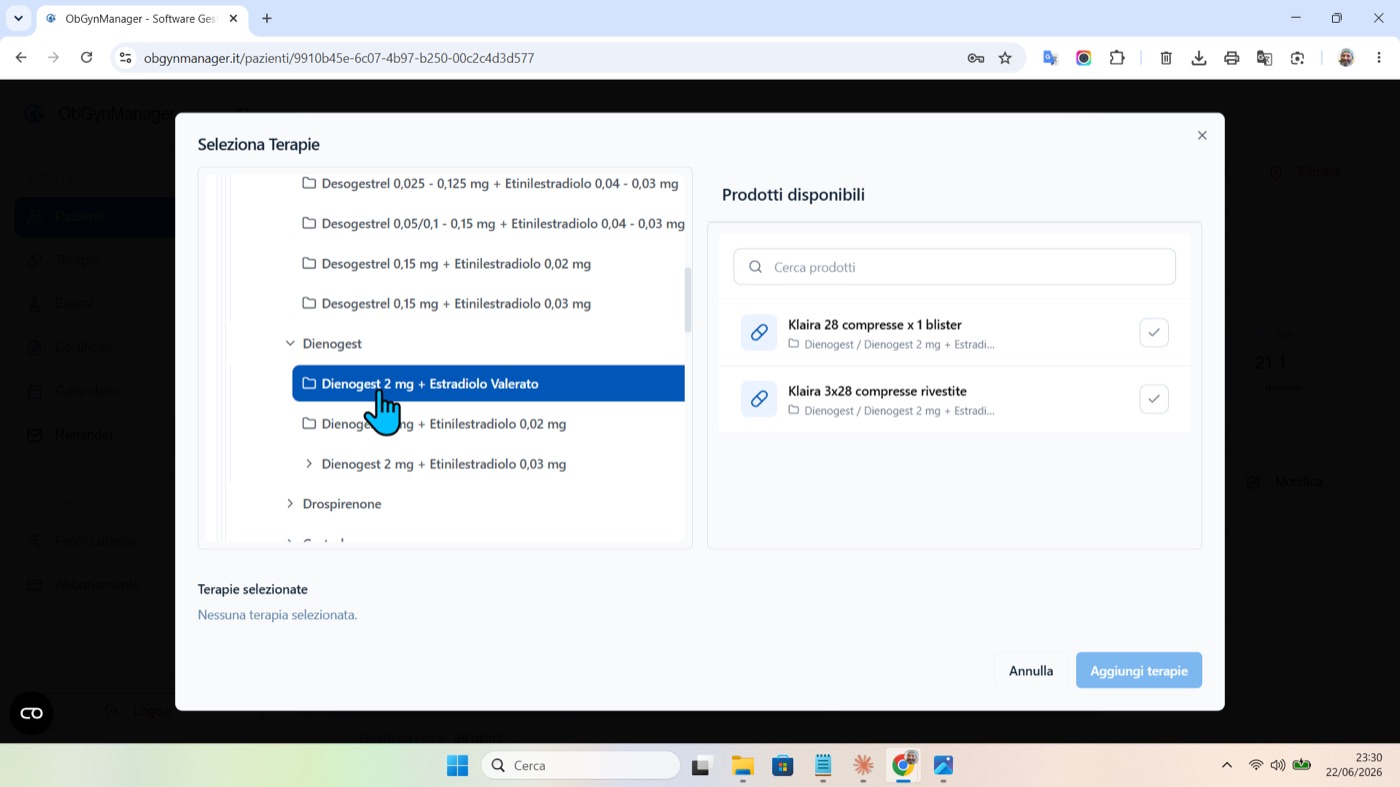This screenshot has width=1400, height=787.
Task: Open the volume icon in system tray
Action: point(1278,765)
